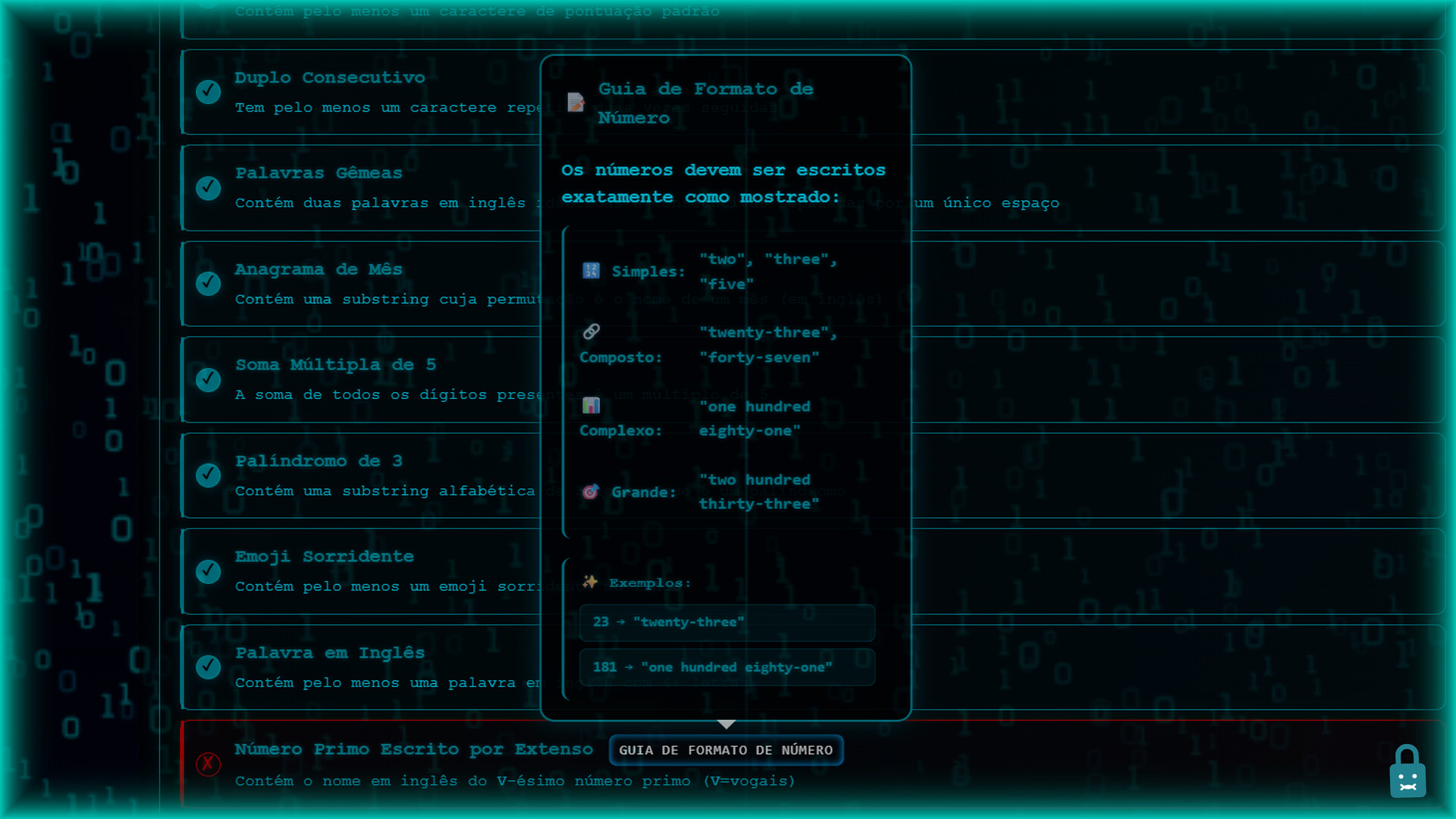Click the Número Primo Escrito por Extenso title

413,749
